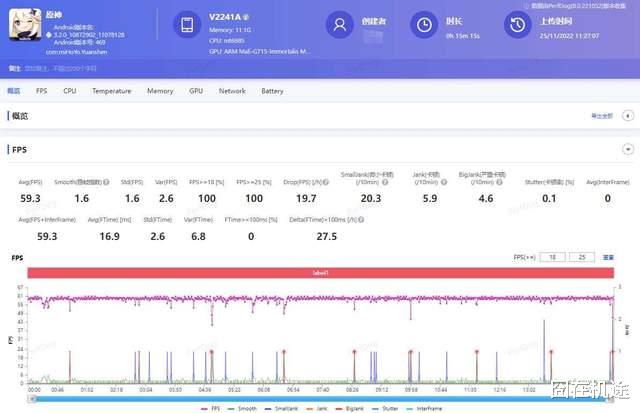640x413 pixels.
Task: Click the upload time history icon
Action: (x=518, y=24)
